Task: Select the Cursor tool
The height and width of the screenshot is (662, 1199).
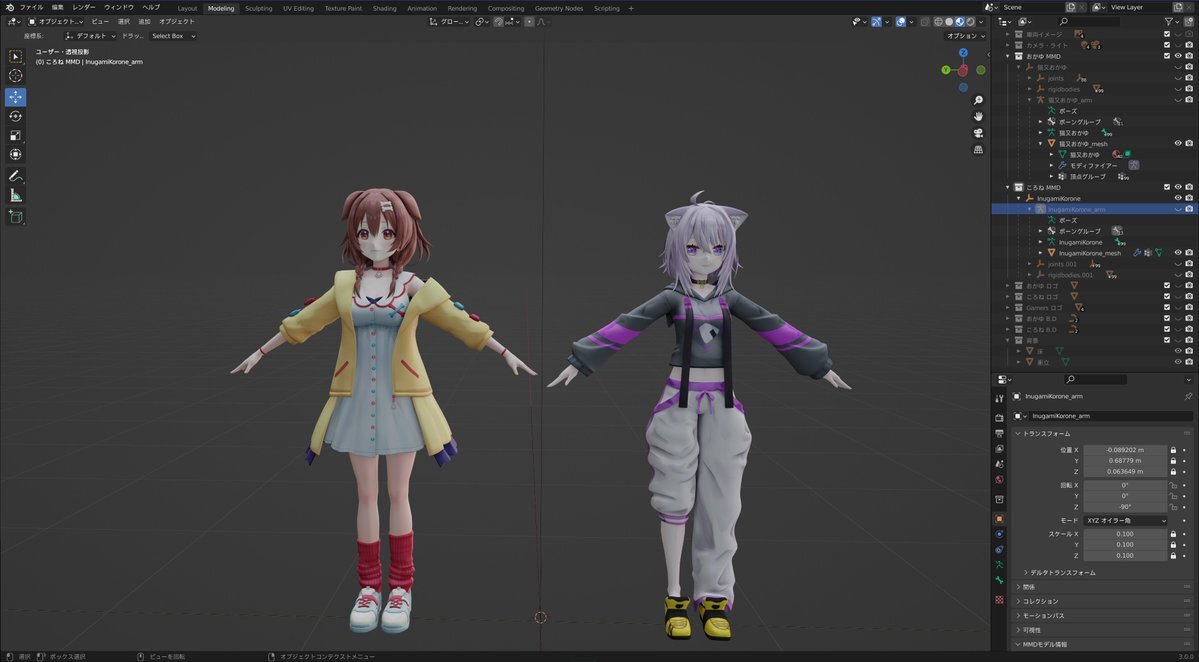Action: [x=15, y=75]
